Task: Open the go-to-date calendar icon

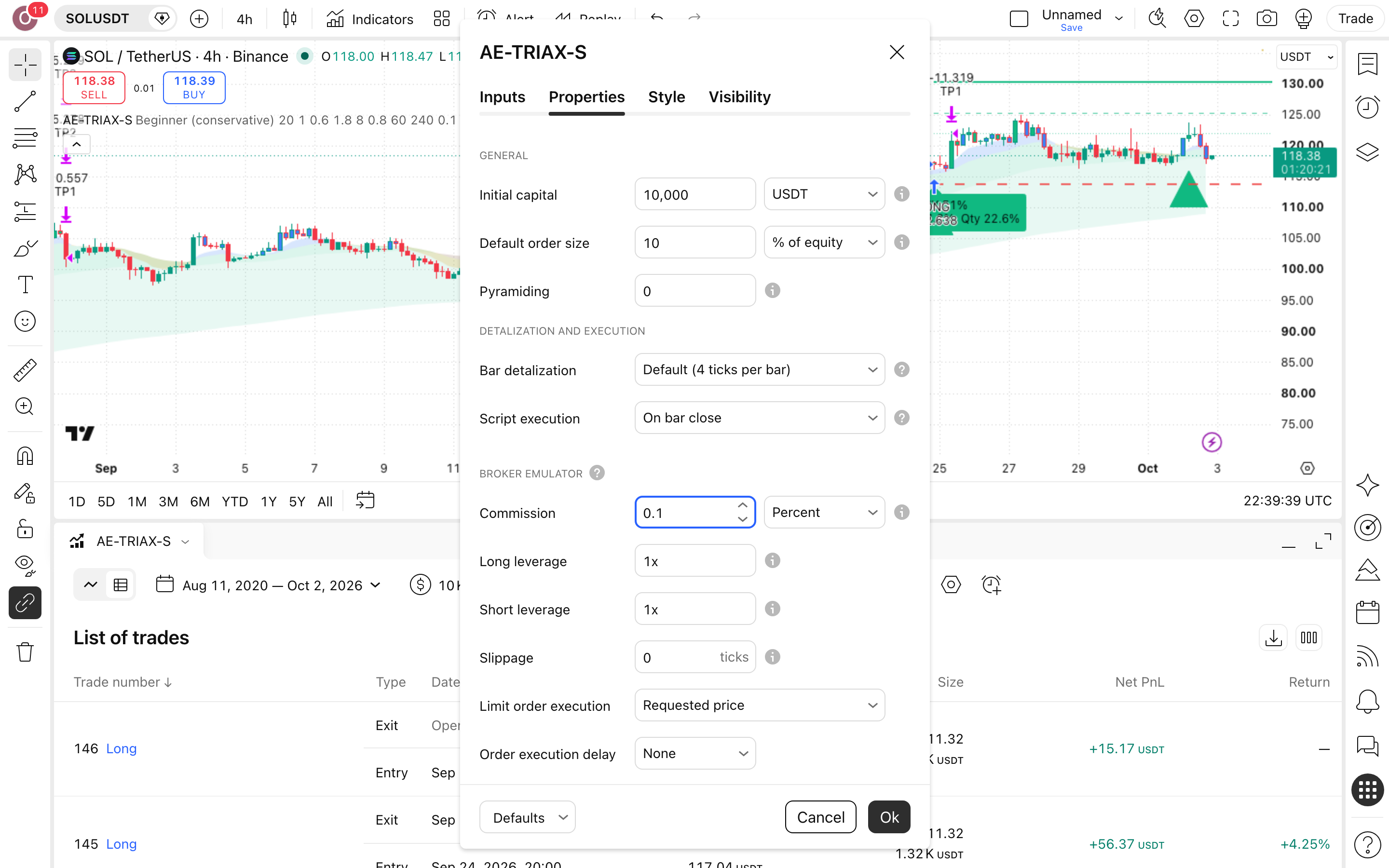Action: [x=365, y=501]
